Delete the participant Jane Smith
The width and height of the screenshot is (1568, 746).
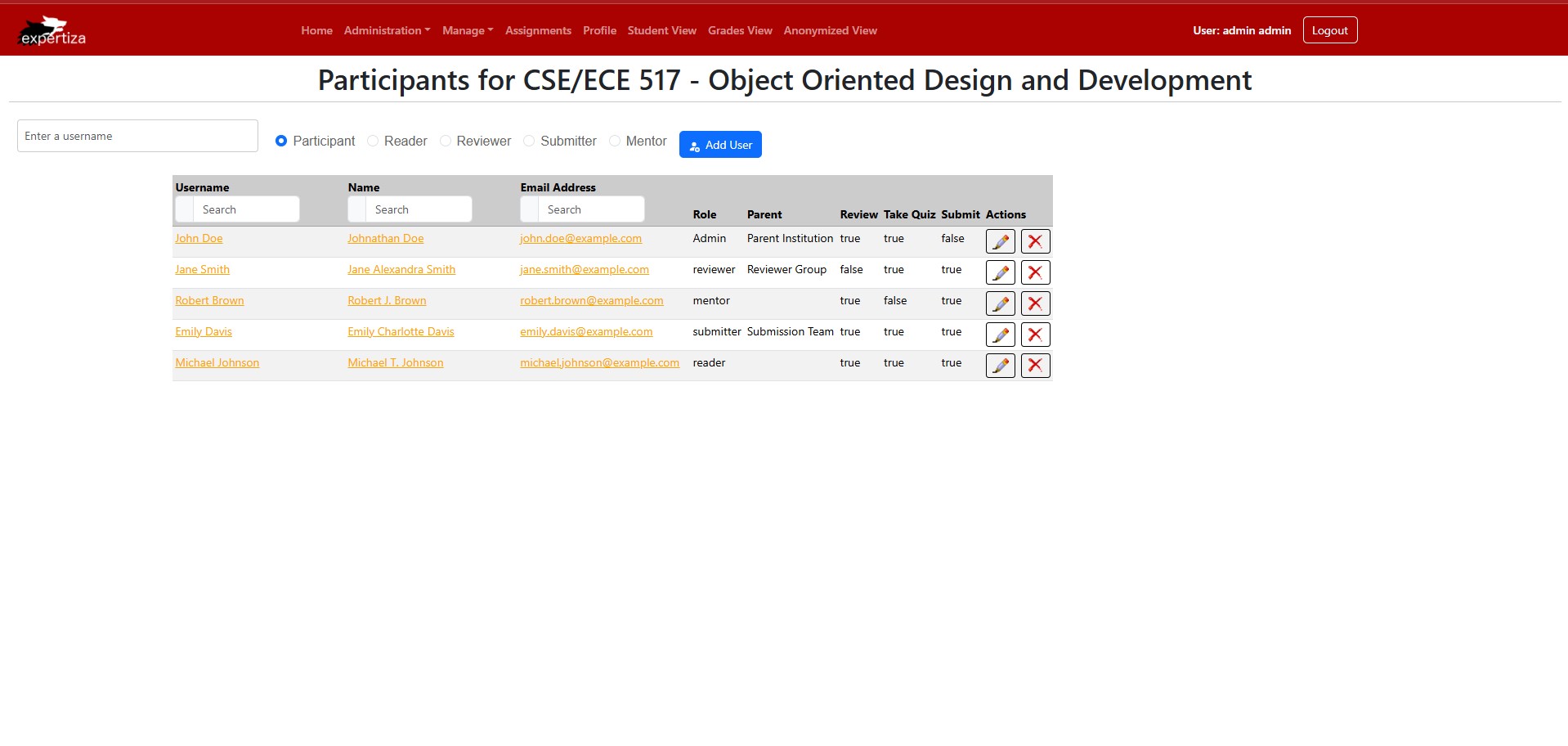[x=1034, y=272]
